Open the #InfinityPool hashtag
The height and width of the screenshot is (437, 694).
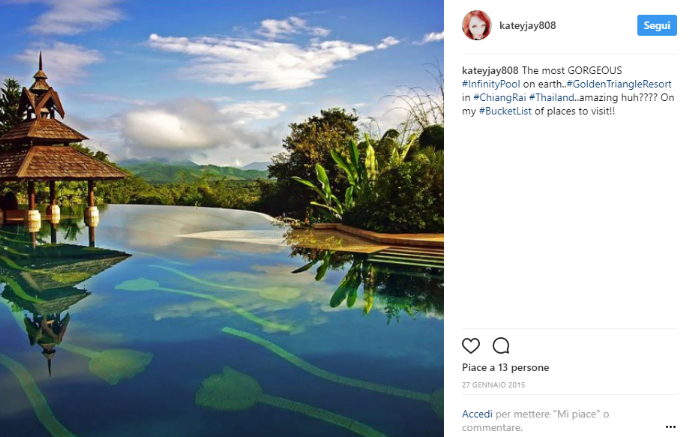(x=492, y=84)
